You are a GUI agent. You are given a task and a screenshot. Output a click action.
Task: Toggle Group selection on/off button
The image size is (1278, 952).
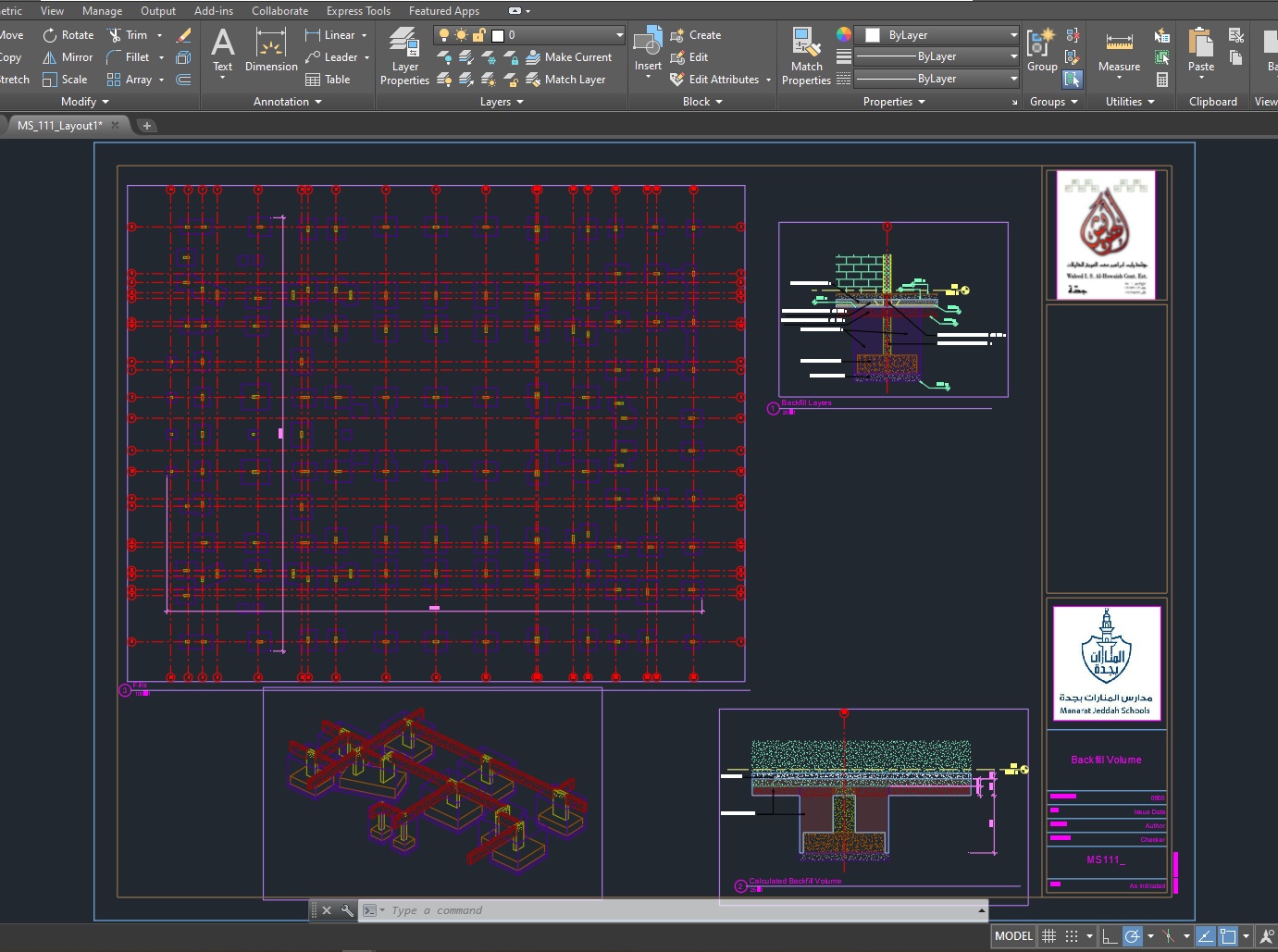tap(1073, 80)
